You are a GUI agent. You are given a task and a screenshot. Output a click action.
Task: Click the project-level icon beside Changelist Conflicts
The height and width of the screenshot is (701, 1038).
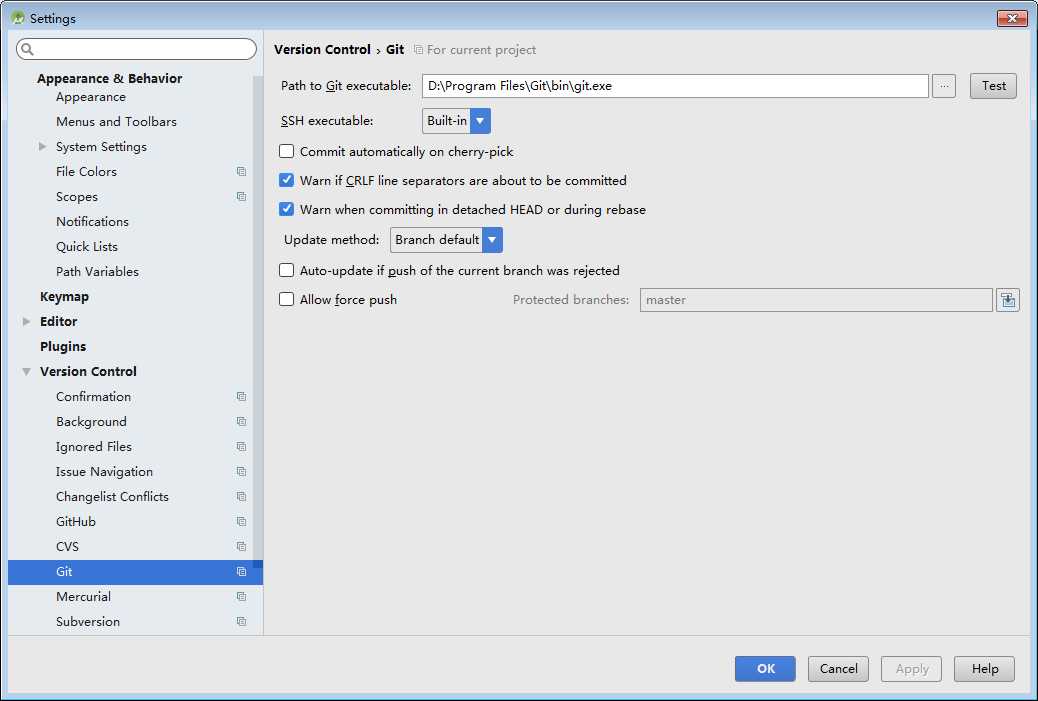pos(241,496)
